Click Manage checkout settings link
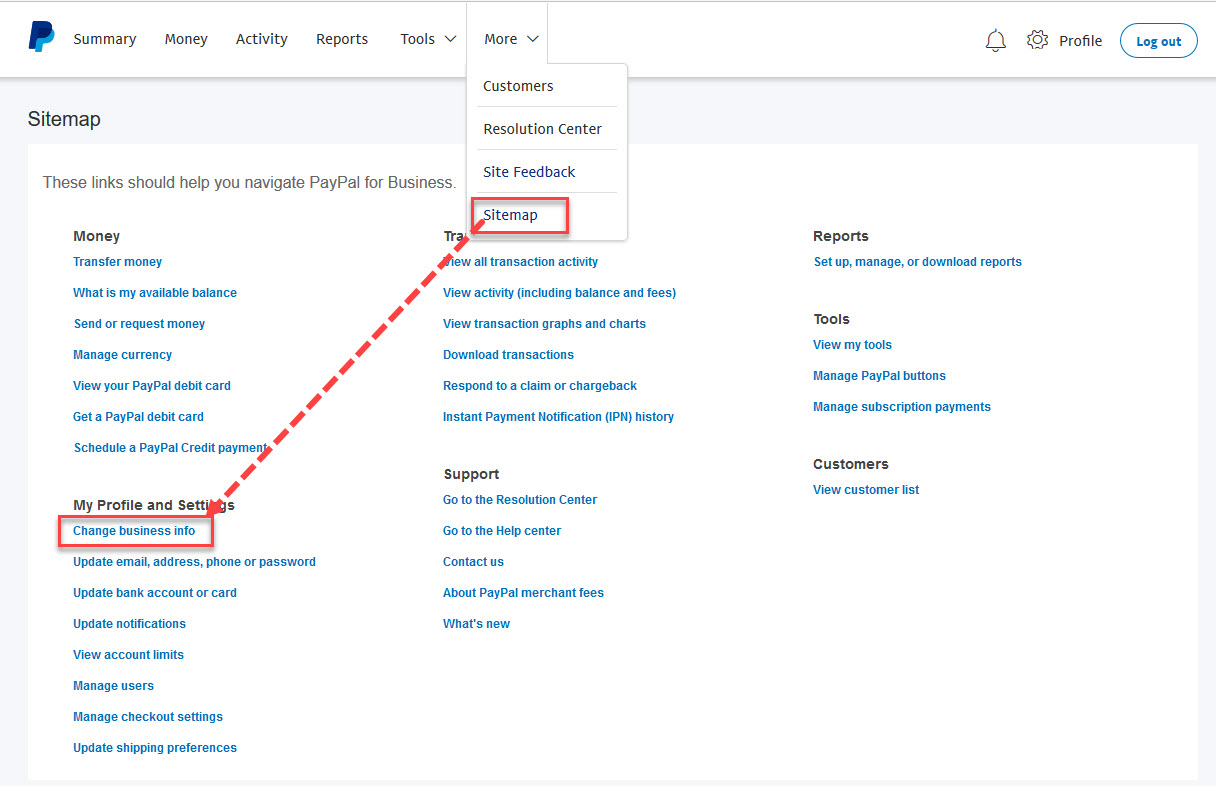This screenshot has width=1216, height=786. point(148,717)
